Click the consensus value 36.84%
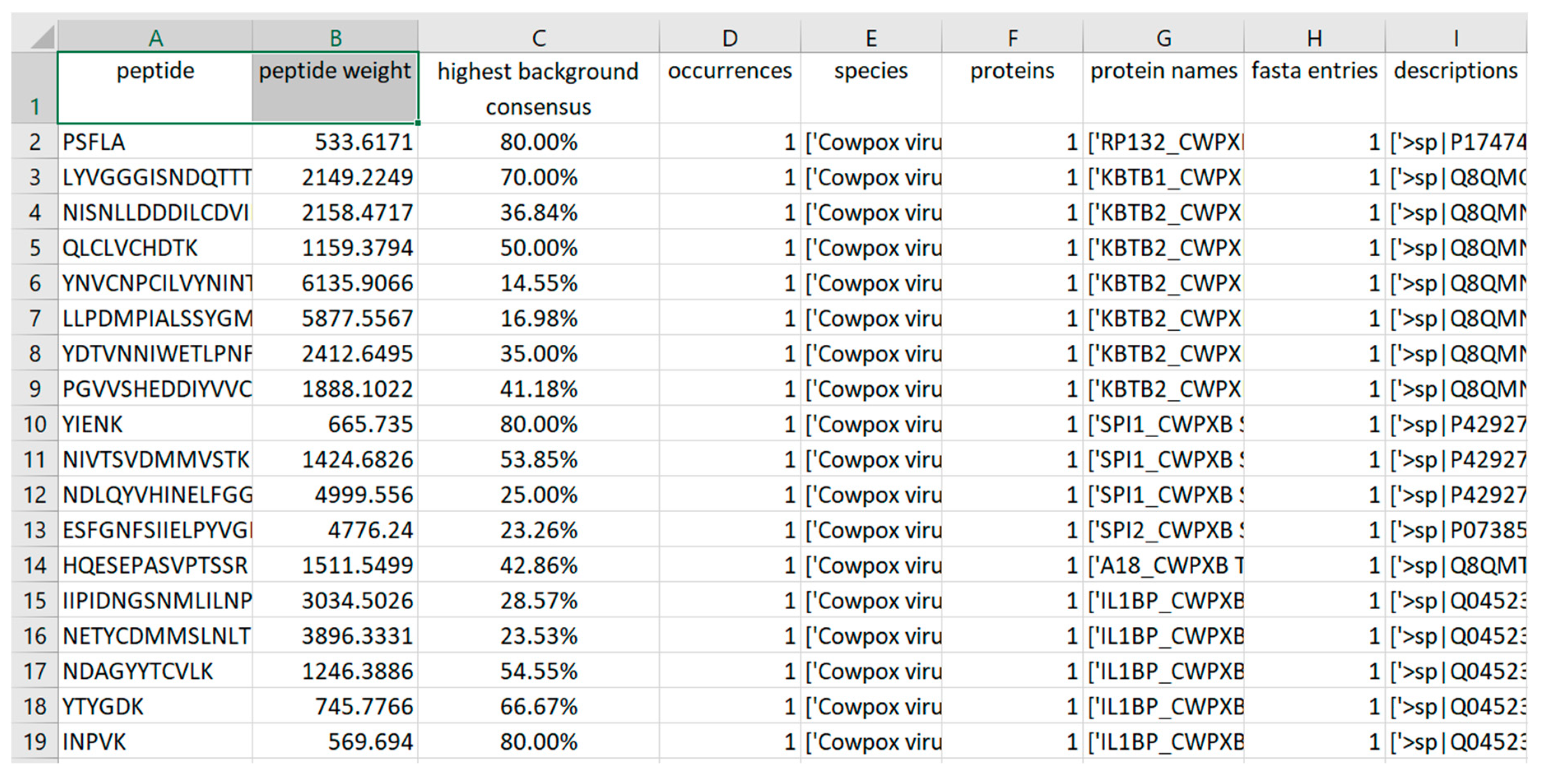This screenshot has height=784, width=1541. coord(538,212)
